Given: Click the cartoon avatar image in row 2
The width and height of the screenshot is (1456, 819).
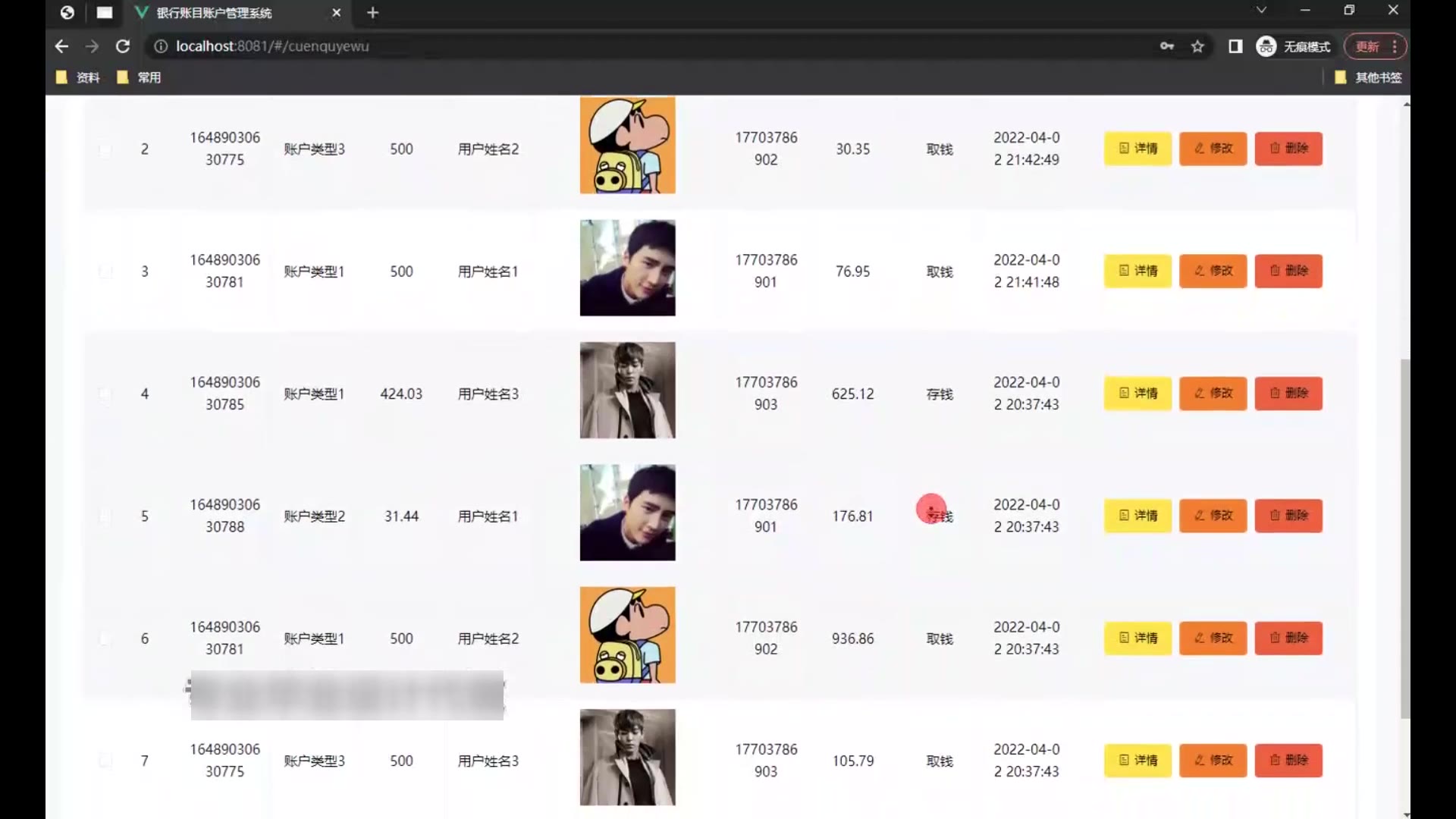Looking at the screenshot, I should click(627, 146).
